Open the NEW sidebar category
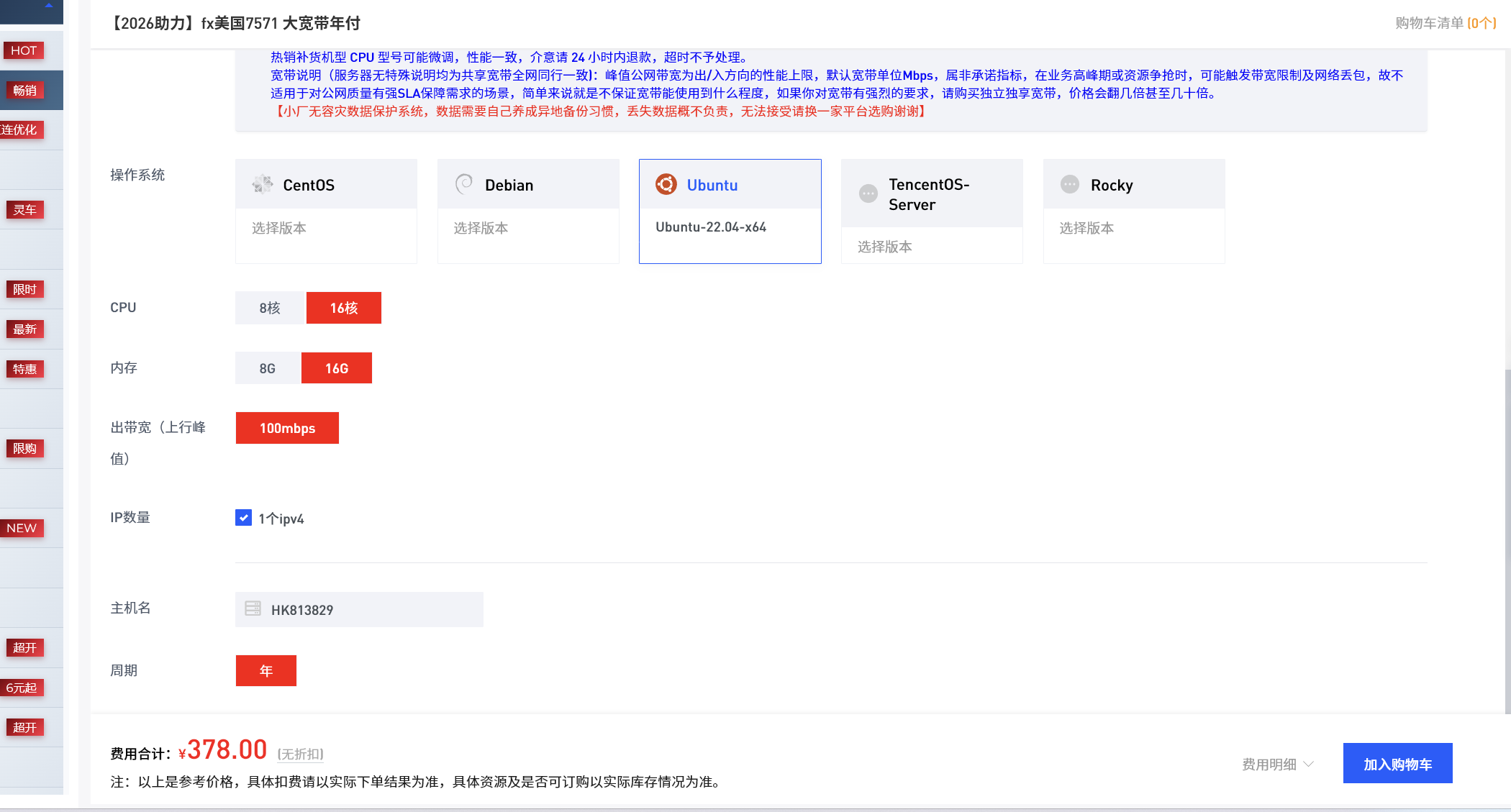 (22, 528)
